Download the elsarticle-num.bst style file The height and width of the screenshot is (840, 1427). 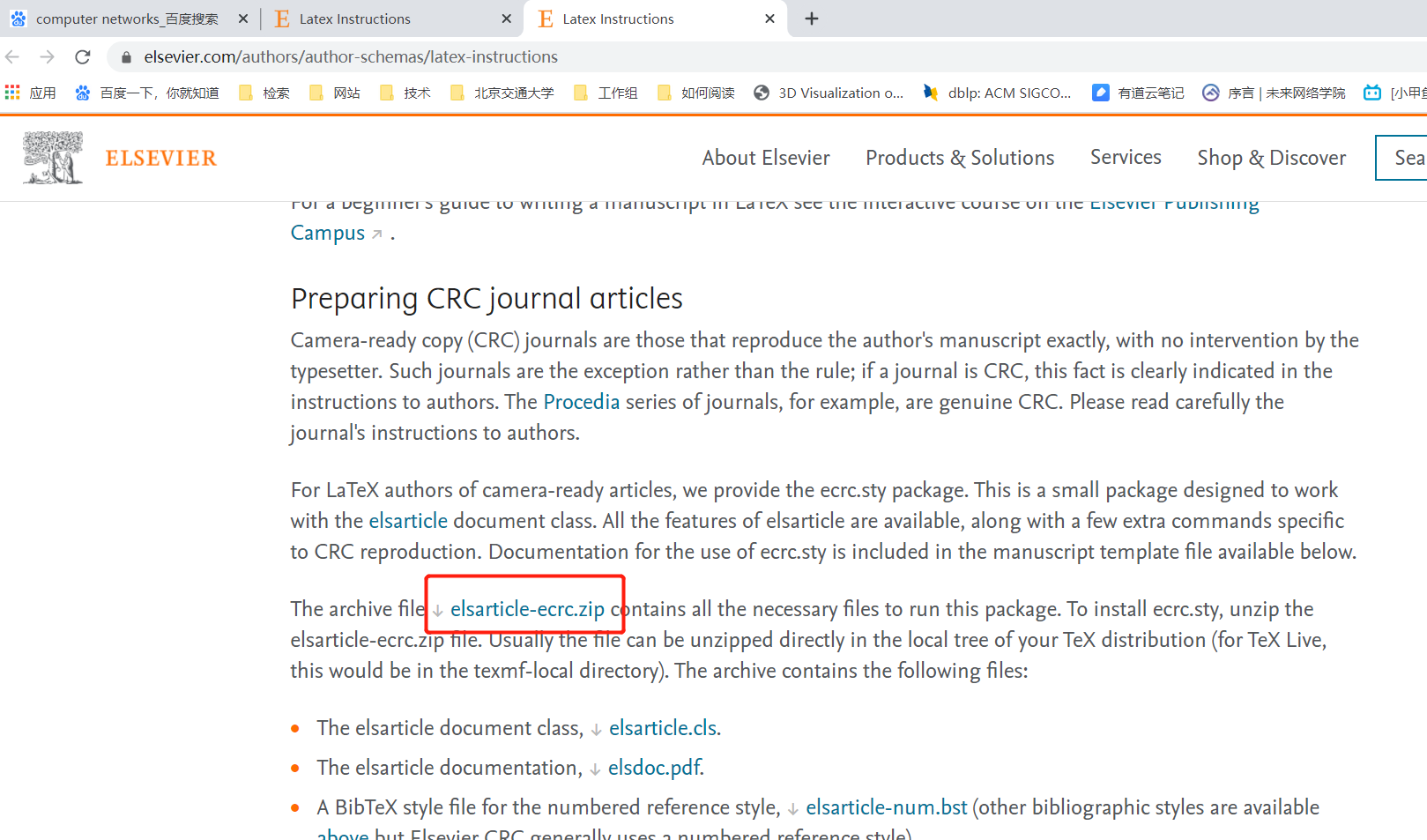pyautogui.click(x=887, y=807)
